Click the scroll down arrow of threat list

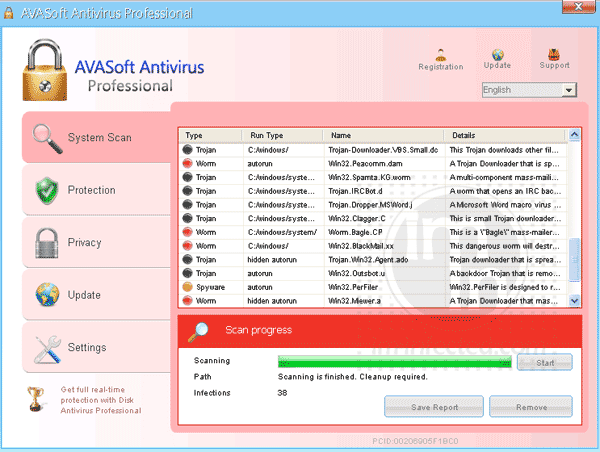pyautogui.click(x=574, y=301)
